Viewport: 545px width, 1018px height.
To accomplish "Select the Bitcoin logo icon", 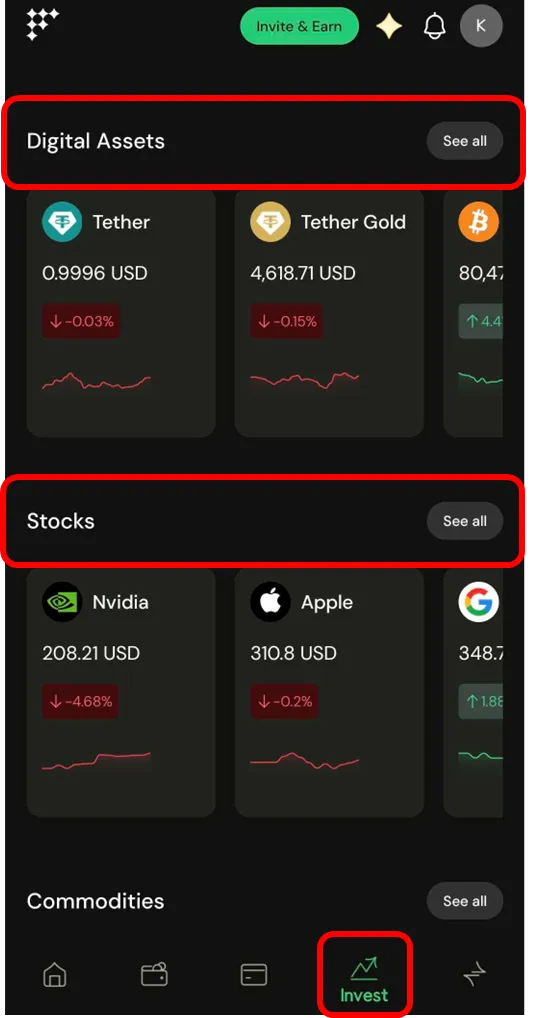I will pyautogui.click(x=478, y=222).
